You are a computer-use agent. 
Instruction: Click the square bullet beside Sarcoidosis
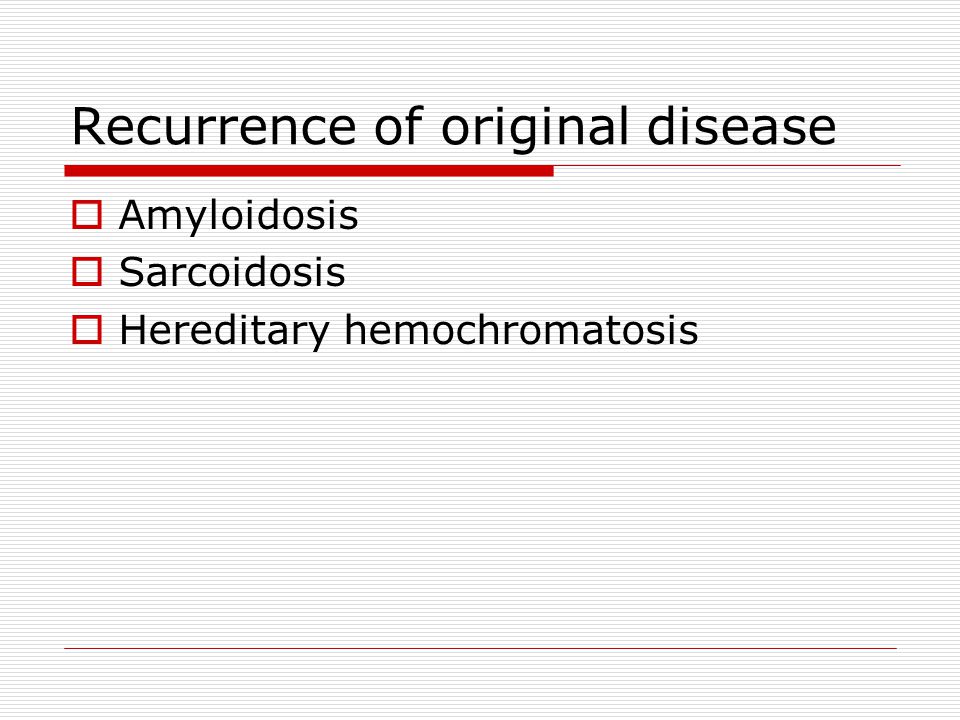[87, 272]
